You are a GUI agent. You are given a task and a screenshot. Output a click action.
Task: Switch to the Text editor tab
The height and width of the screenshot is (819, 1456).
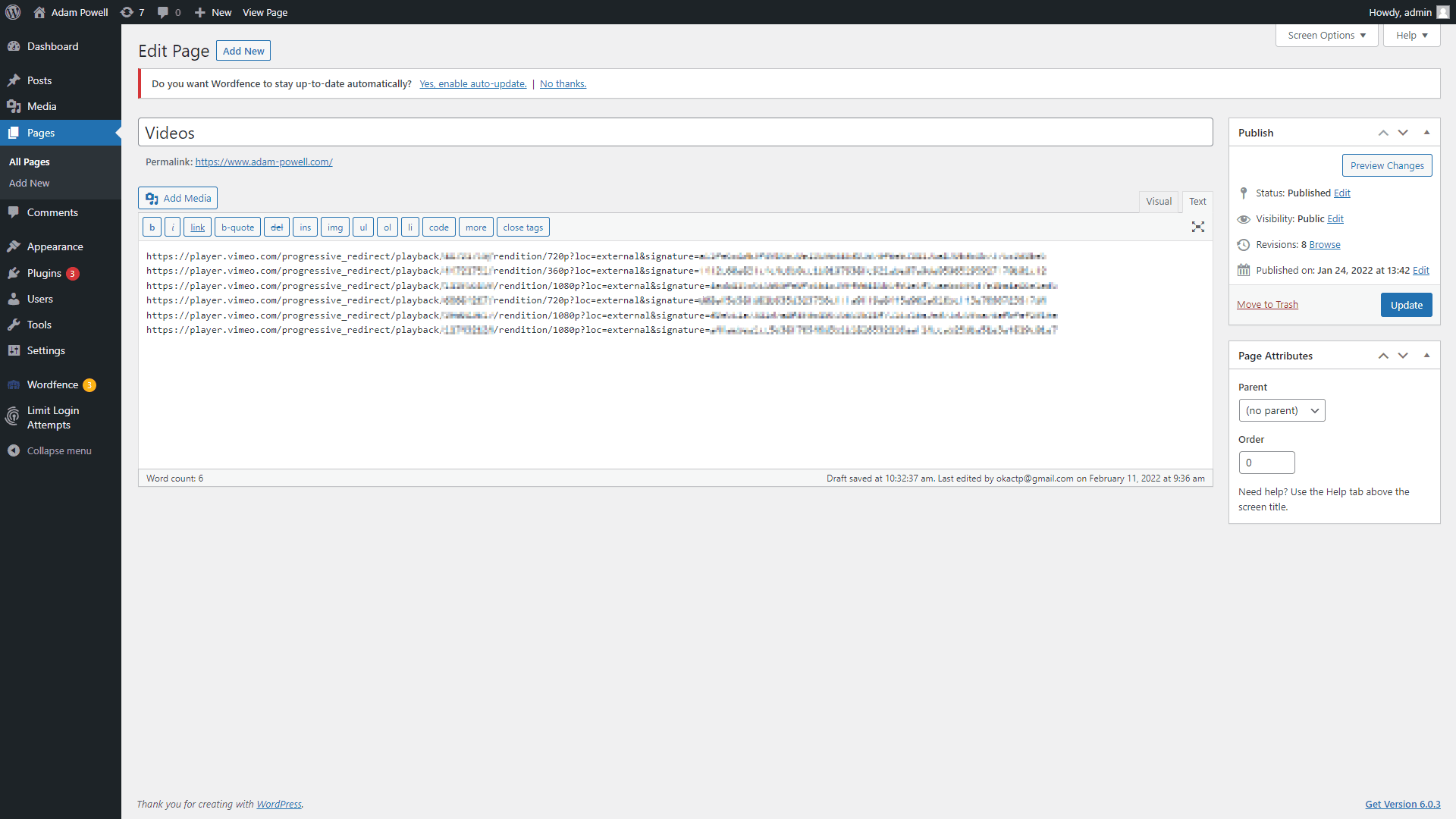(1197, 201)
